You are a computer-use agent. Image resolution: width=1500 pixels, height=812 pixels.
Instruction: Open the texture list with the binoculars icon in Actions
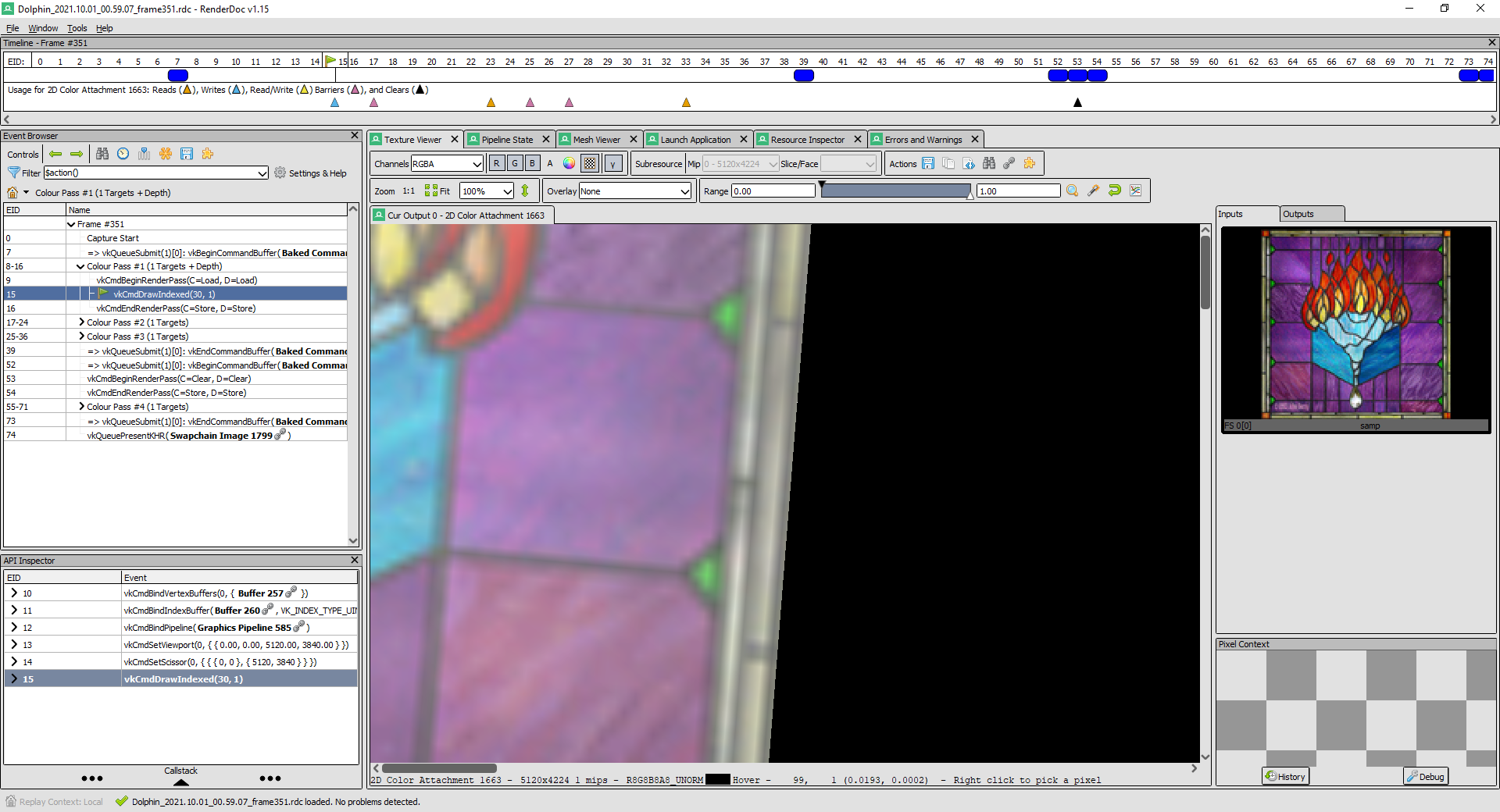(x=989, y=163)
